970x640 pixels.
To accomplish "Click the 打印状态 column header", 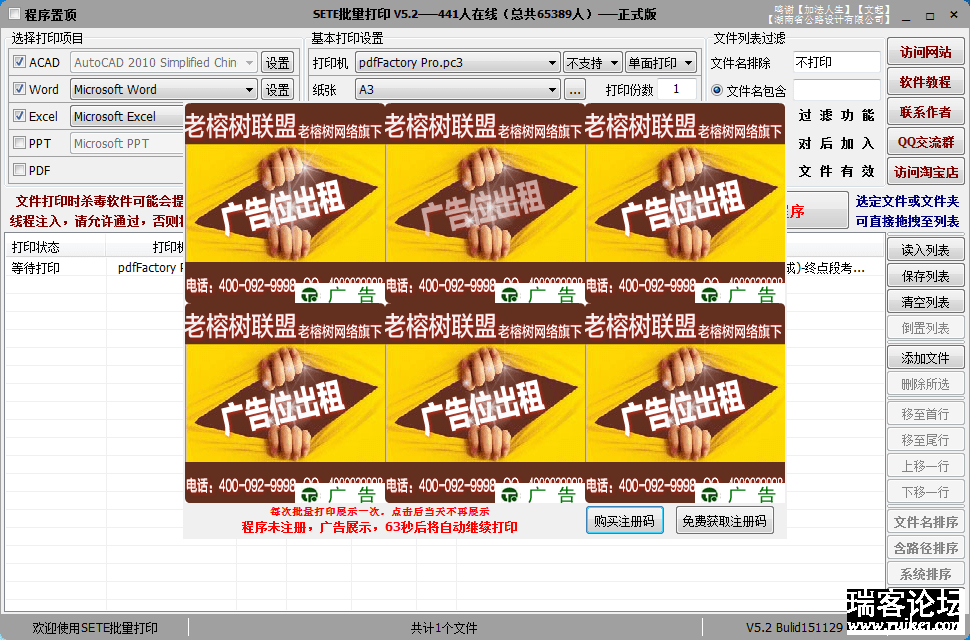I will pyautogui.click(x=56, y=247).
